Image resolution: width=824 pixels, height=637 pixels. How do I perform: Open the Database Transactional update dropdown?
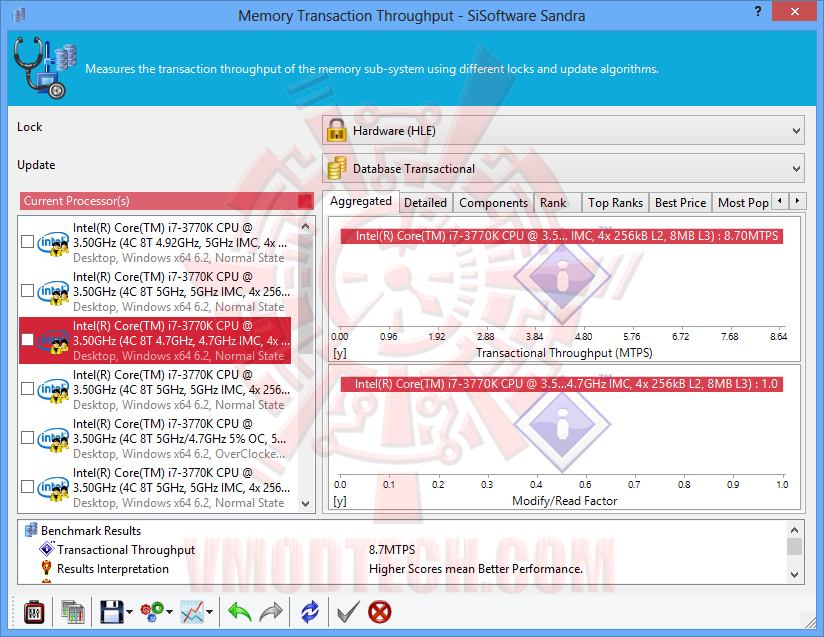563,168
